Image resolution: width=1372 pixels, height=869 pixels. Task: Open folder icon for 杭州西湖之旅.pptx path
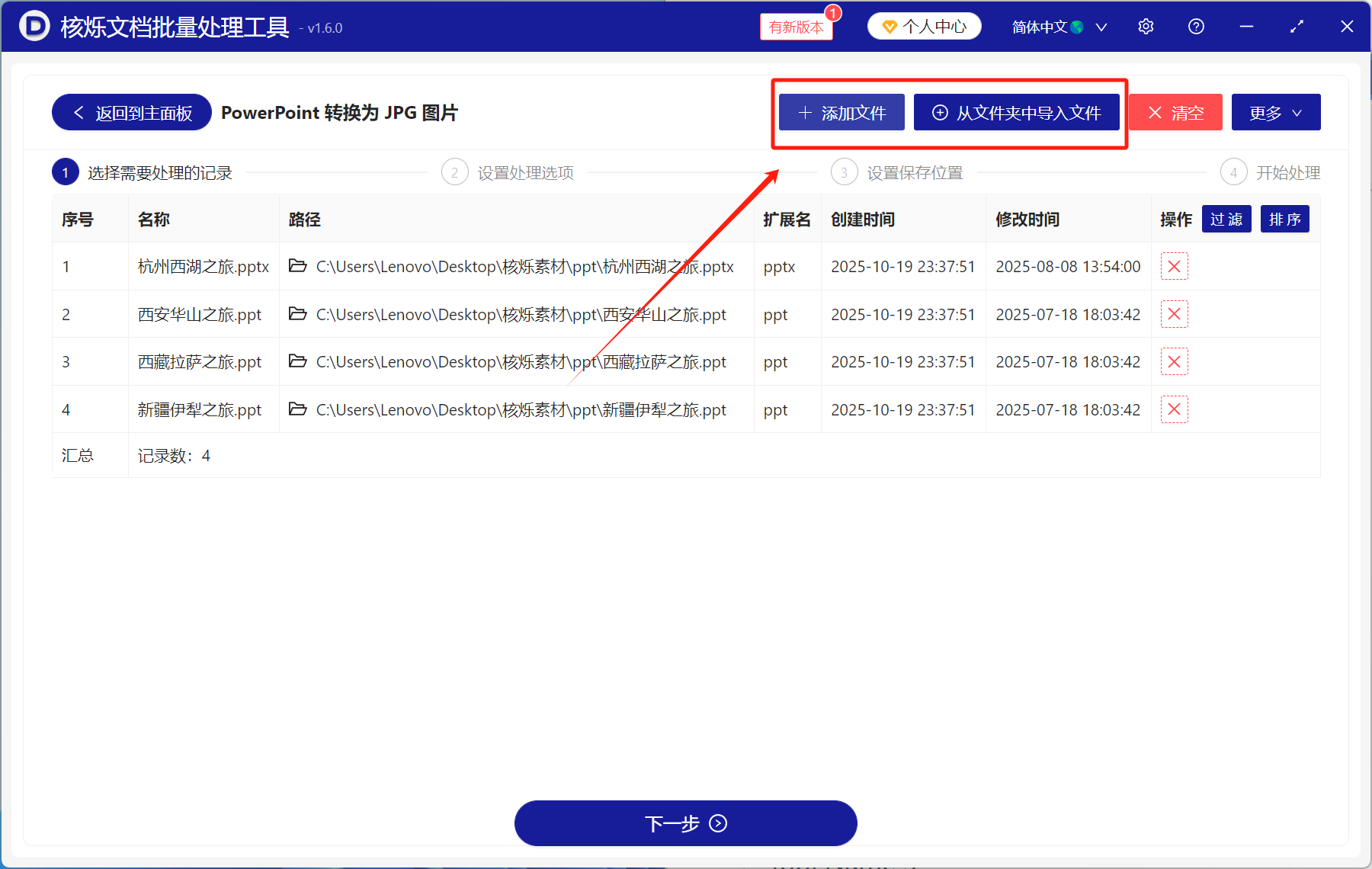coord(298,266)
